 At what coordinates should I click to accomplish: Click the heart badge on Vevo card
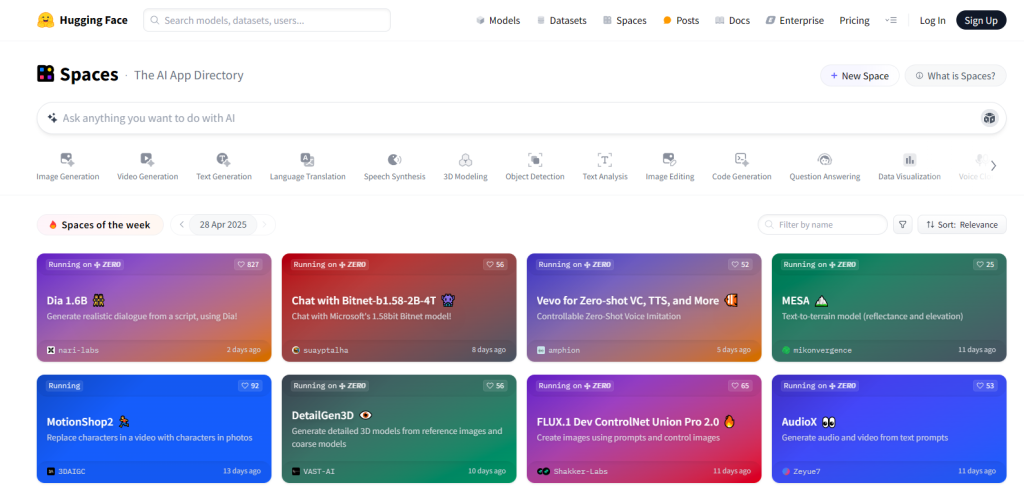coord(741,265)
